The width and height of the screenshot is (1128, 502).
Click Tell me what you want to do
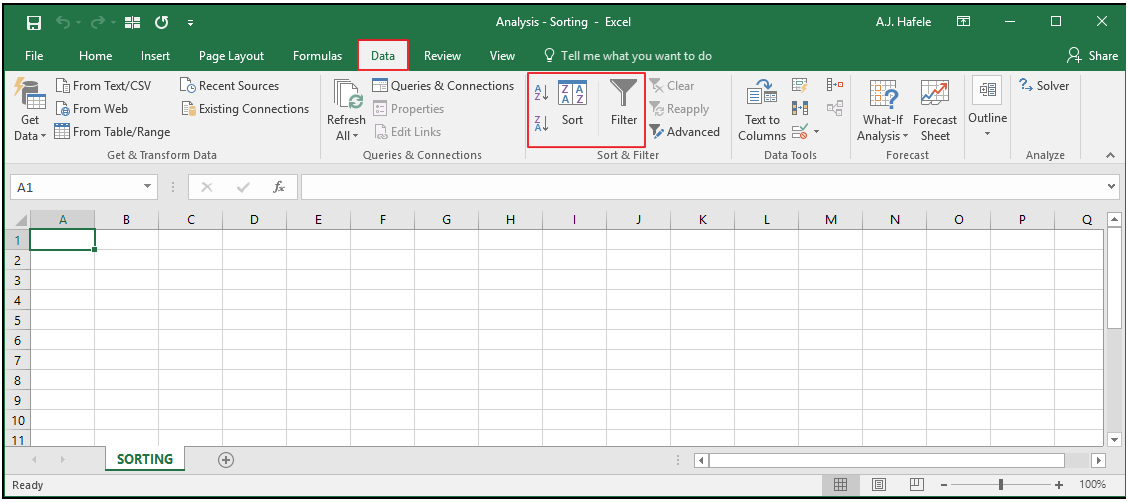click(x=627, y=55)
